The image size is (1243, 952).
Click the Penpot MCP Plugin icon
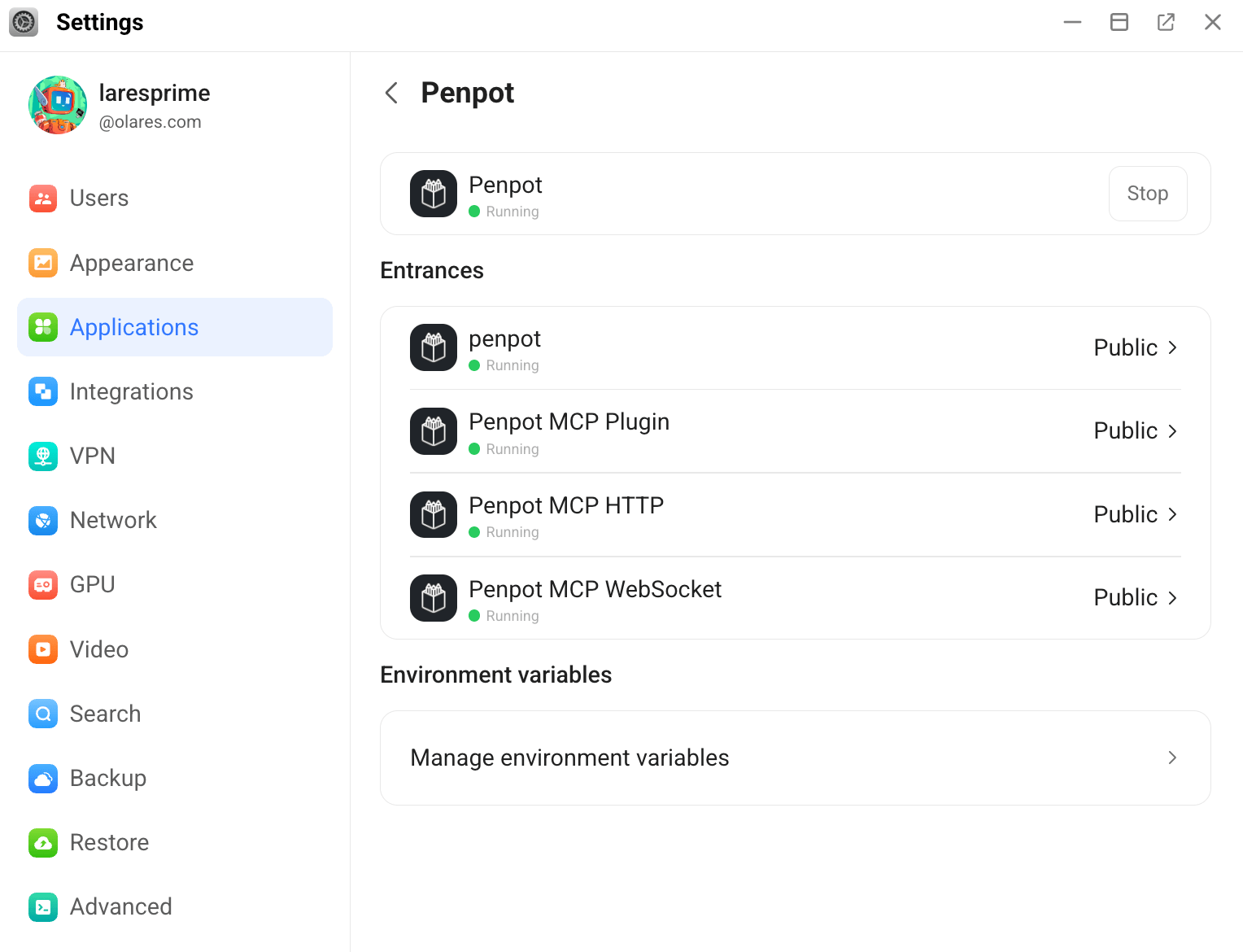434,431
